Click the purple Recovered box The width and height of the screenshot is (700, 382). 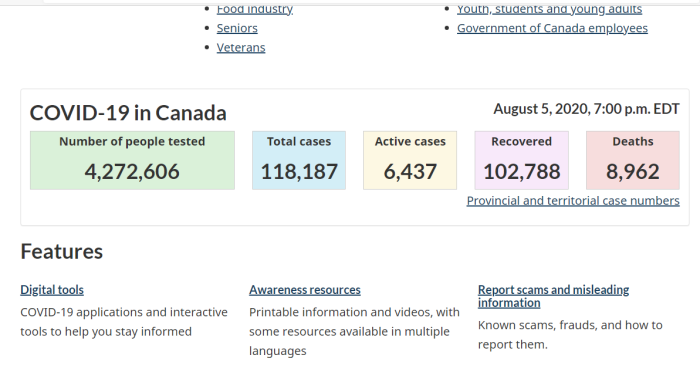coord(521,160)
